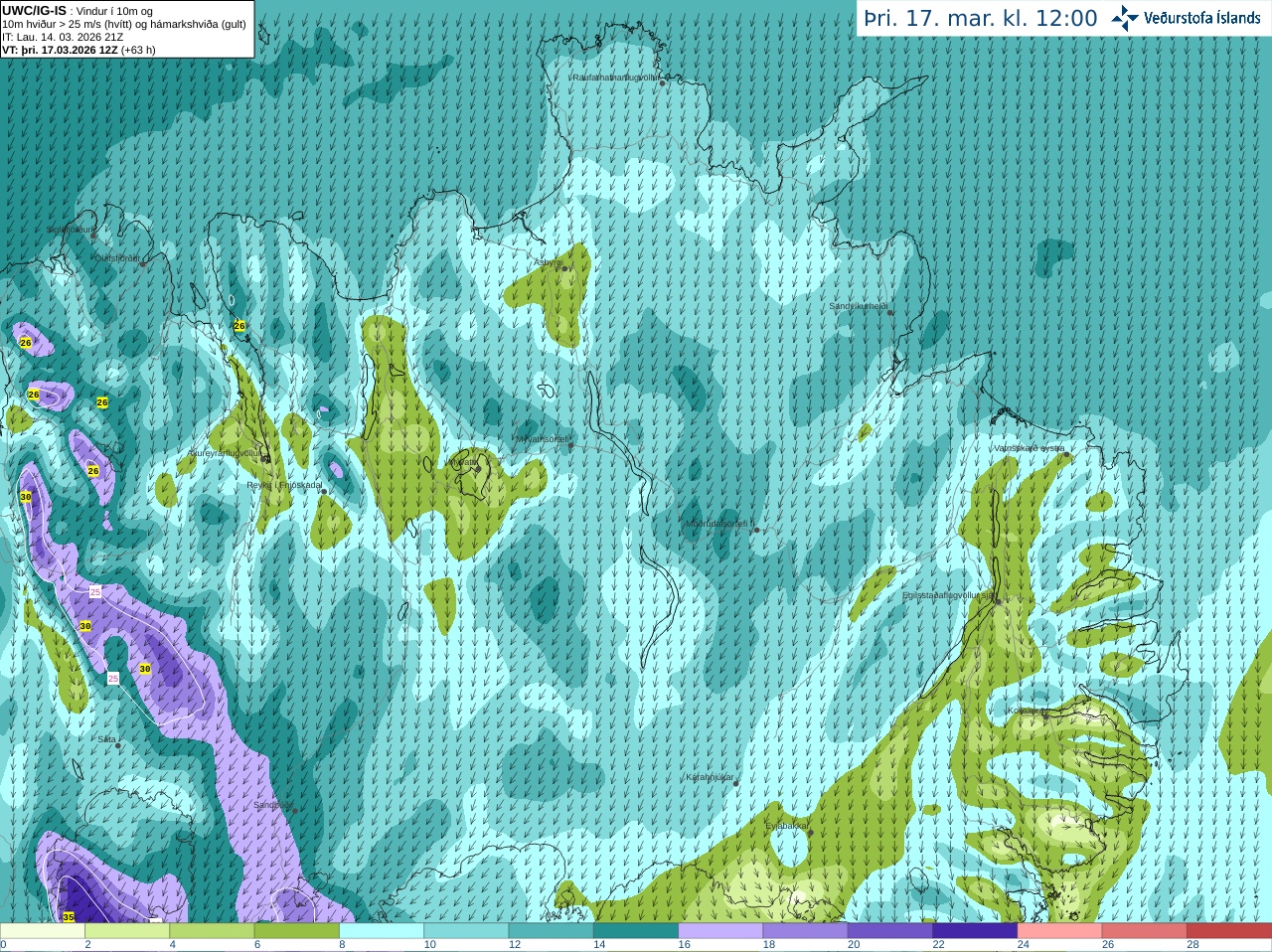Click the Siglufjörður station label

click(x=68, y=230)
